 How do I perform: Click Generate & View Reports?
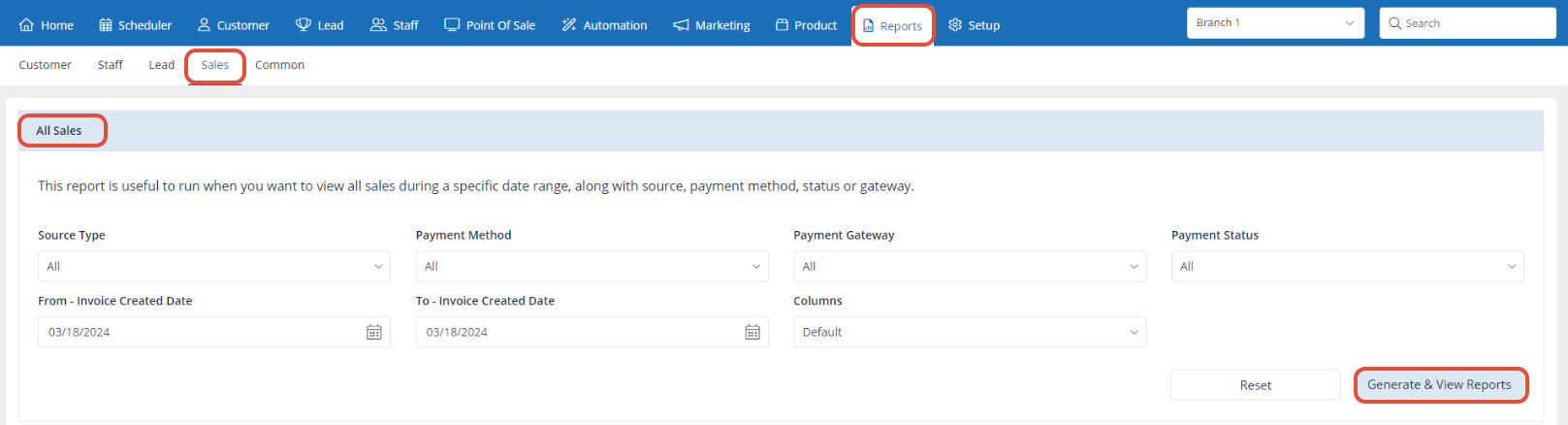pos(1440,384)
